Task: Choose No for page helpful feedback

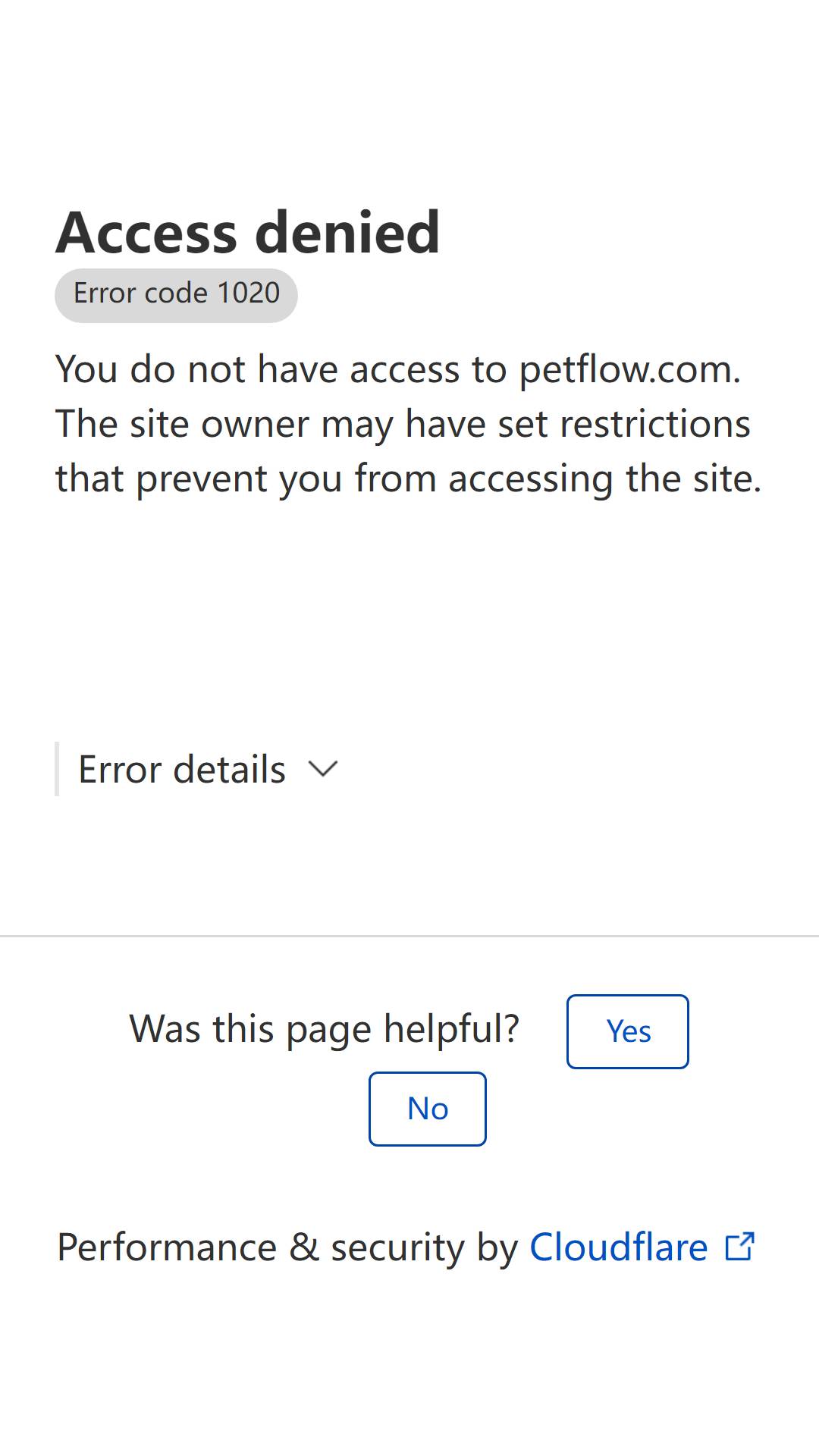Action: [x=428, y=1109]
